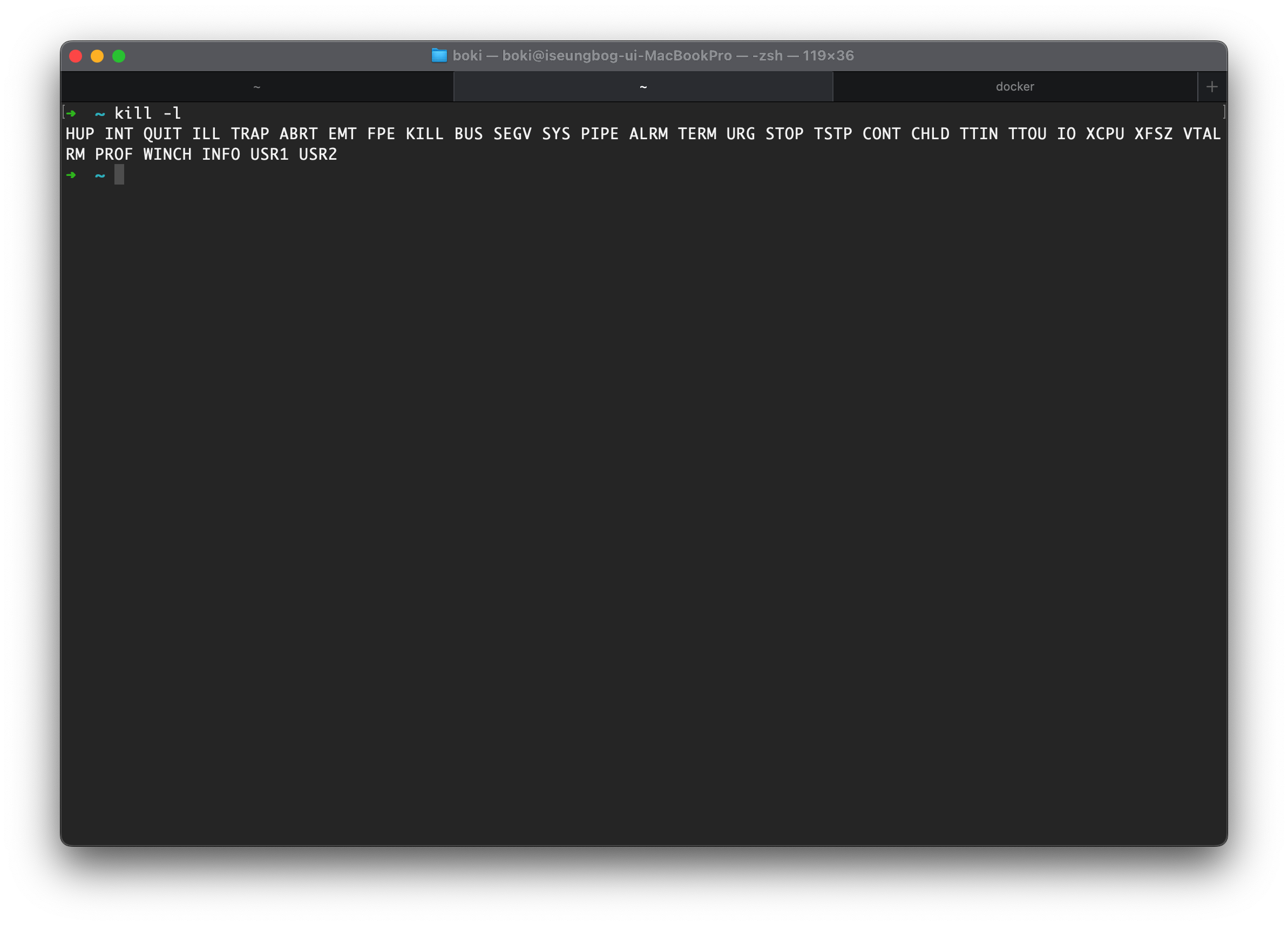Close the window with the red button
This screenshot has width=1288, height=926.
76,56
